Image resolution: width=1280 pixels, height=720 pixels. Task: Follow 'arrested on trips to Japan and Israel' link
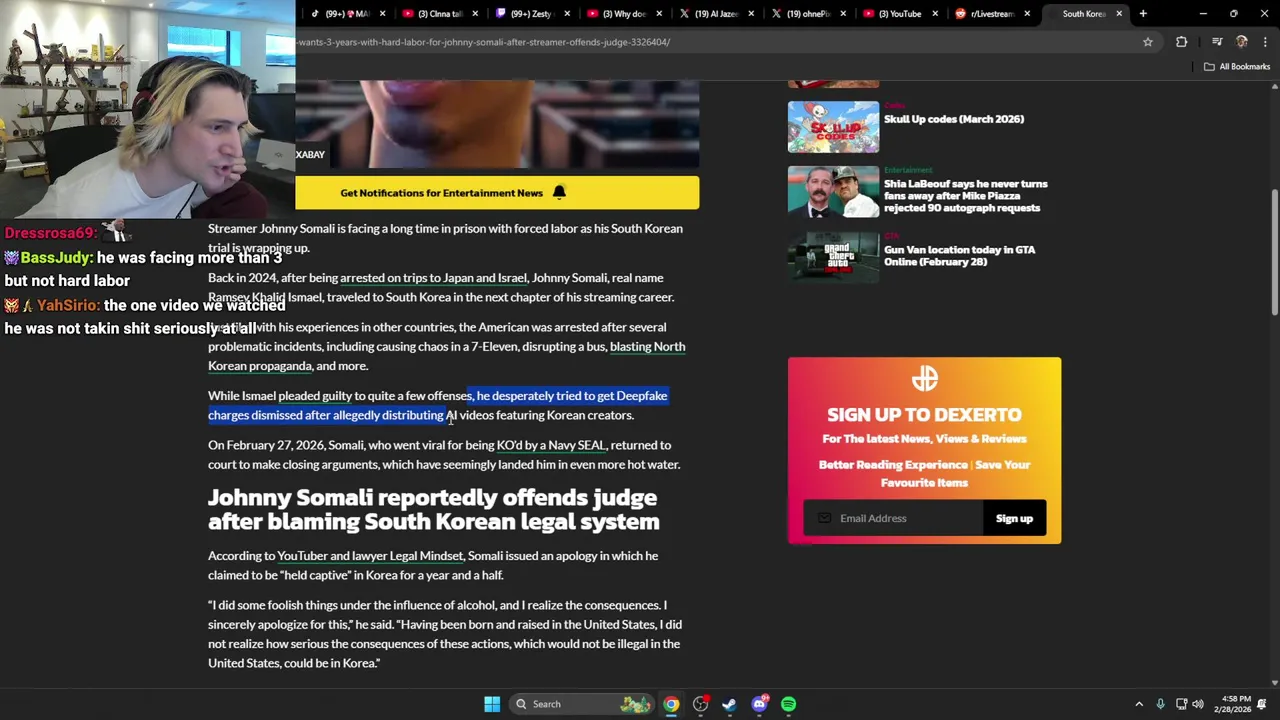coord(433,278)
